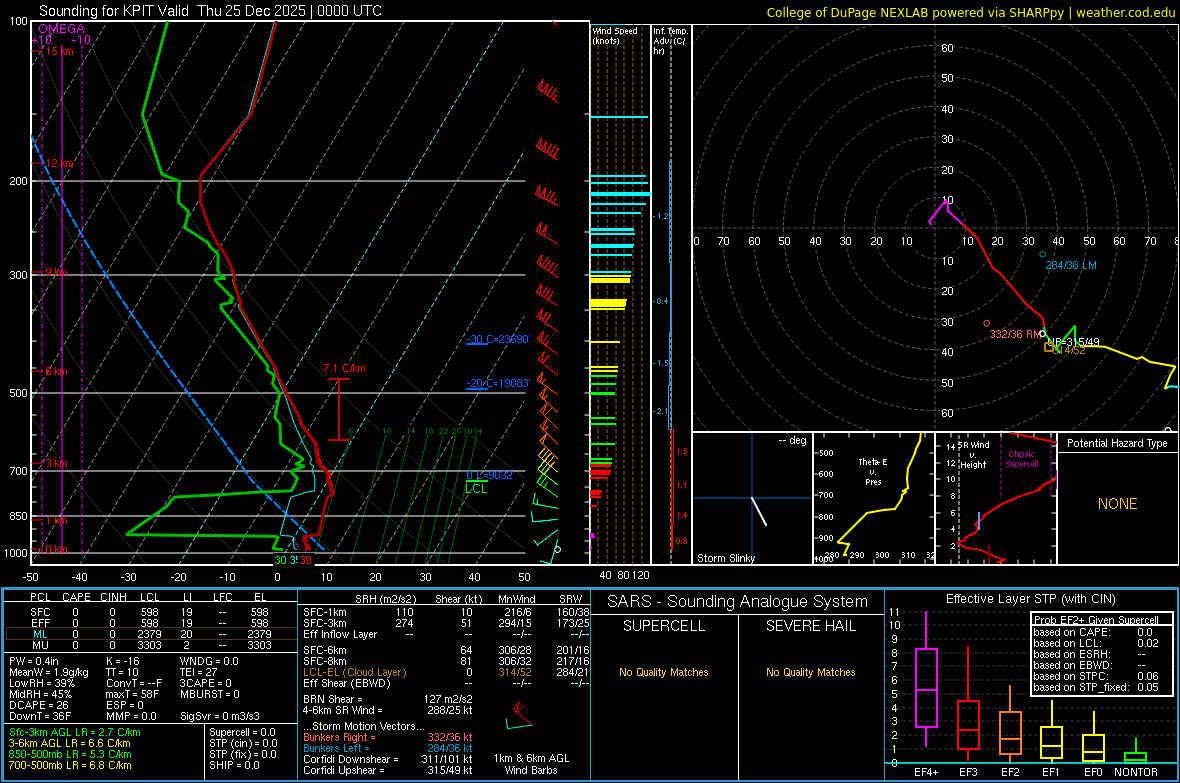
Task: Select the MU parcel row
Action: [149, 644]
